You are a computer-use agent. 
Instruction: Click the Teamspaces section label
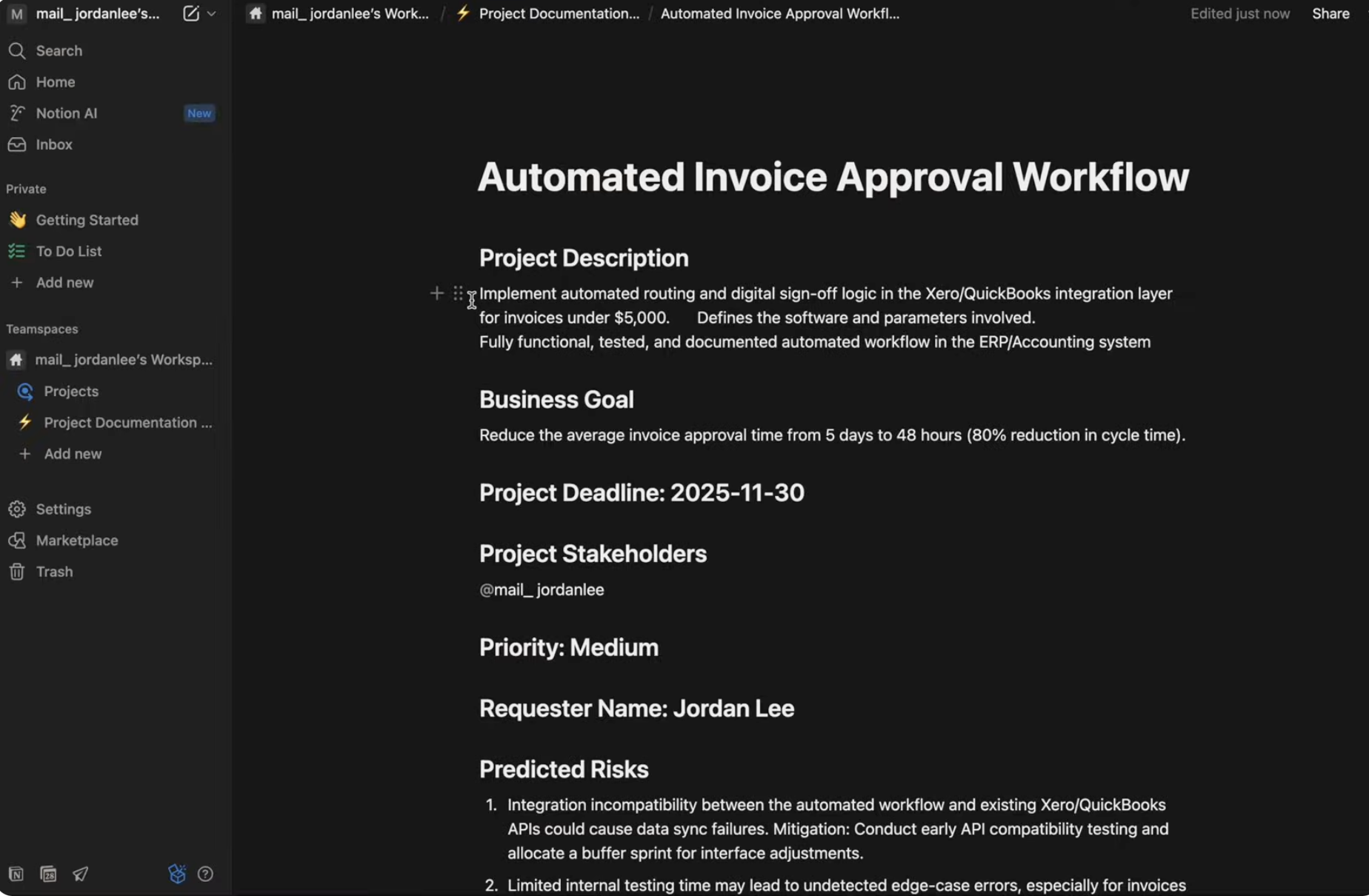tap(42, 329)
